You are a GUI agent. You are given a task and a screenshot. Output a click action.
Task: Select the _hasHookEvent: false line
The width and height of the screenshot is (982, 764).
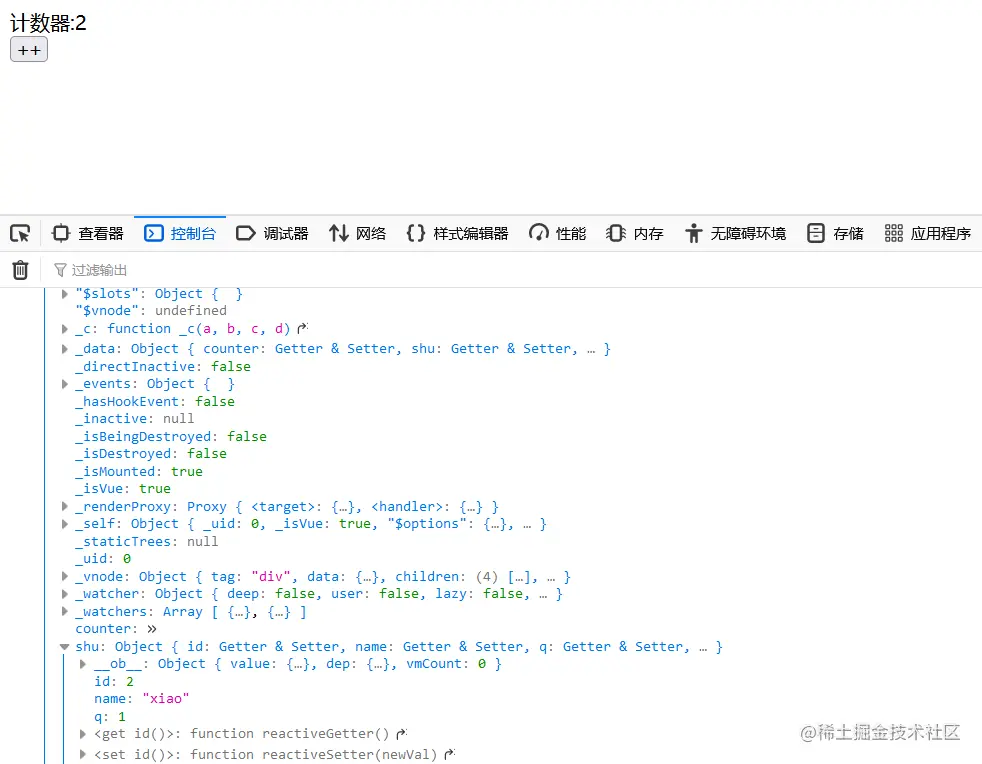click(155, 401)
